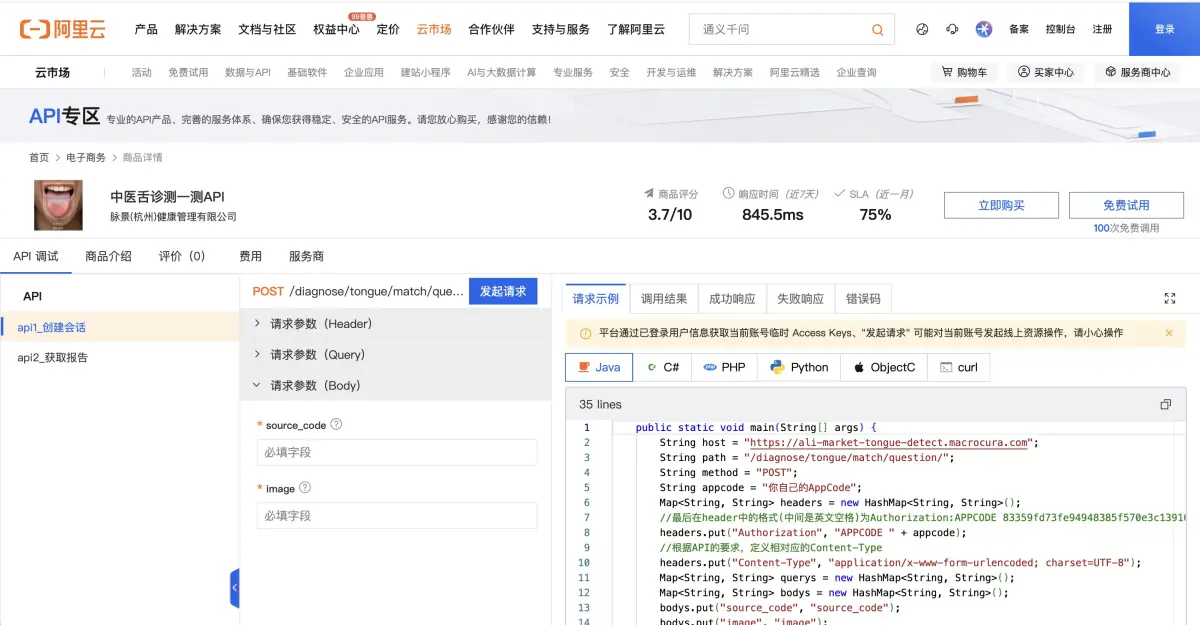Open the API 调试 tab
The width and height of the screenshot is (1200, 625).
(36, 256)
